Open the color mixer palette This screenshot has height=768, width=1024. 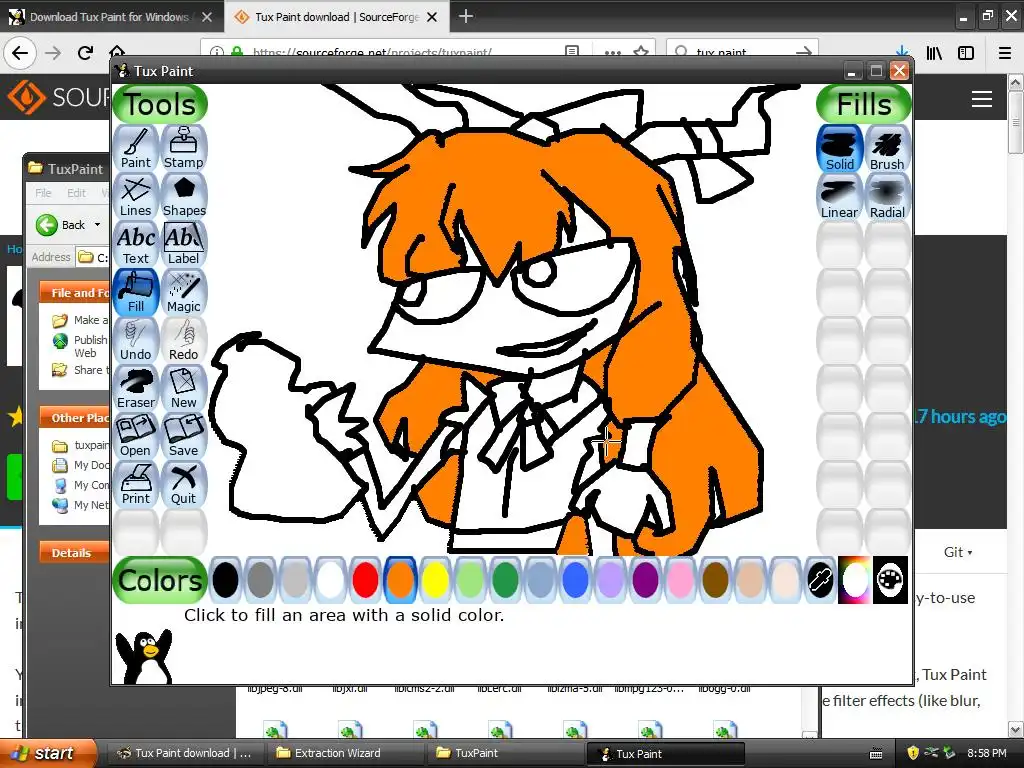(x=890, y=579)
